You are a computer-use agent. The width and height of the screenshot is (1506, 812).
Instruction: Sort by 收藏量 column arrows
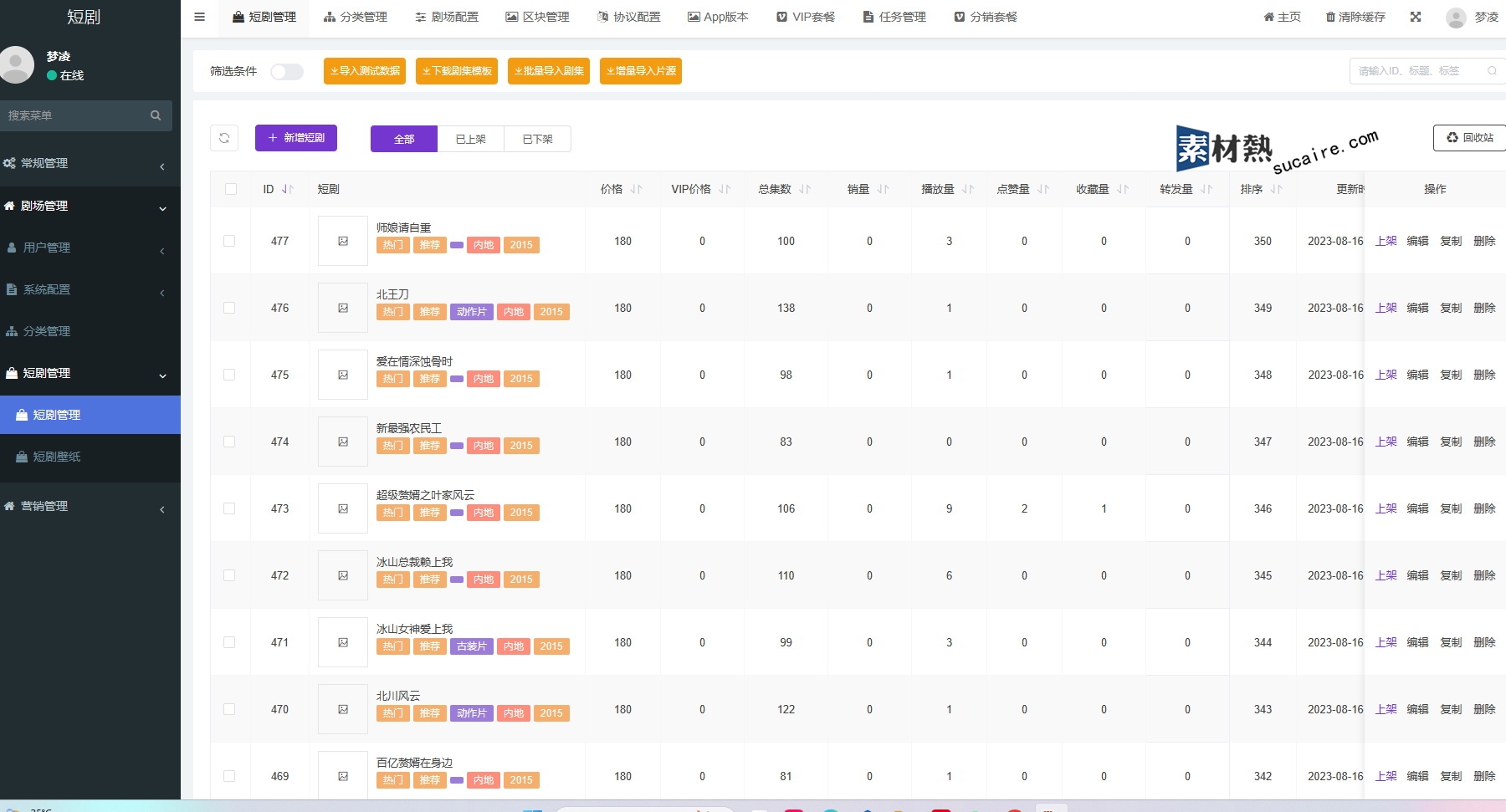coord(1123,189)
